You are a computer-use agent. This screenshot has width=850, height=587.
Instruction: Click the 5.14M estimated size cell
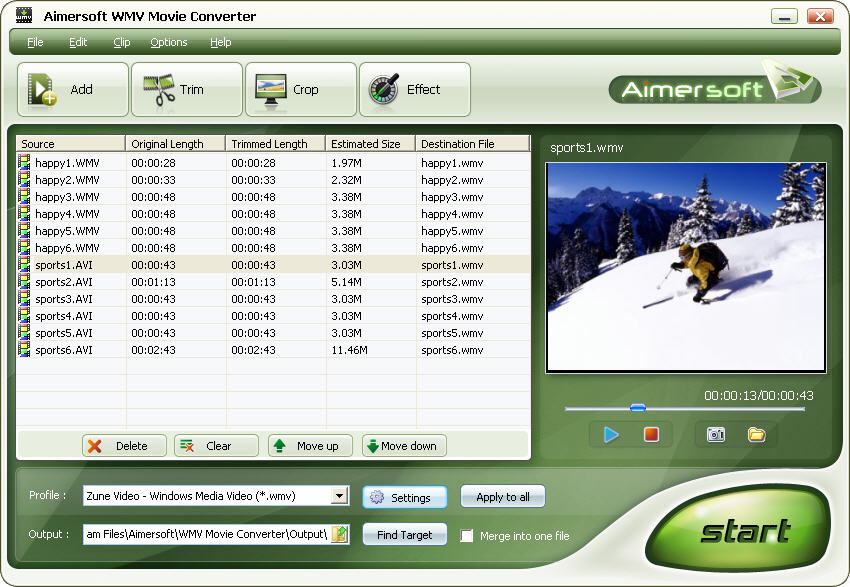click(346, 282)
